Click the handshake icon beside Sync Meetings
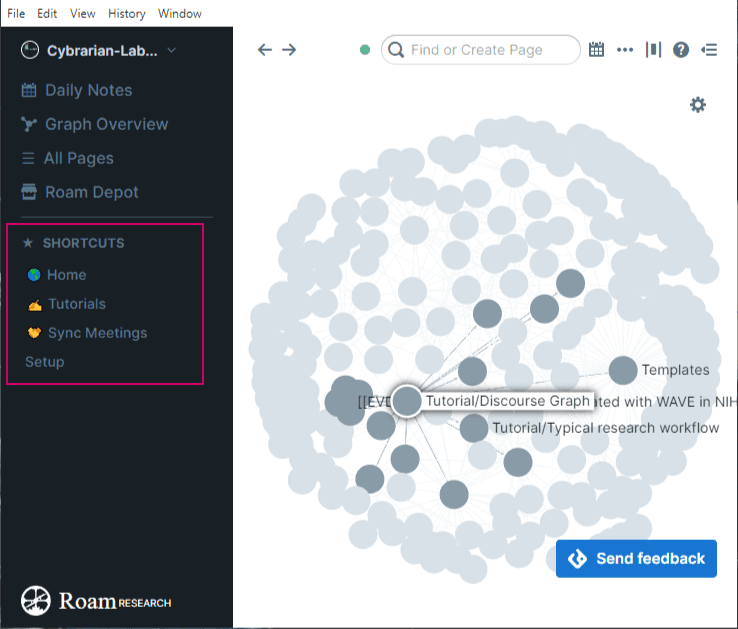The height and width of the screenshot is (629, 738). [34, 333]
